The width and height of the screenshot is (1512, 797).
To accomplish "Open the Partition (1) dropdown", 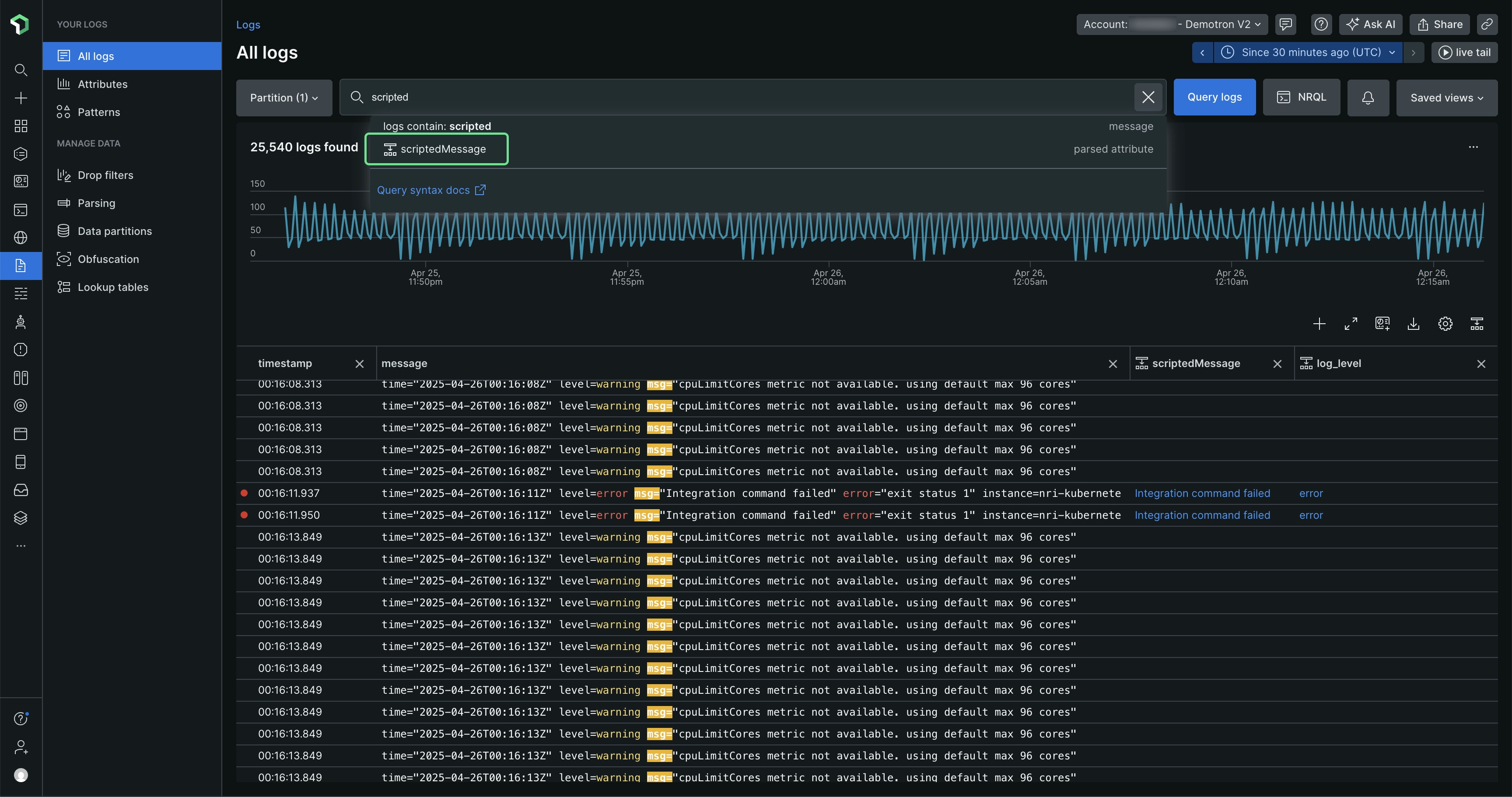I will (284, 98).
